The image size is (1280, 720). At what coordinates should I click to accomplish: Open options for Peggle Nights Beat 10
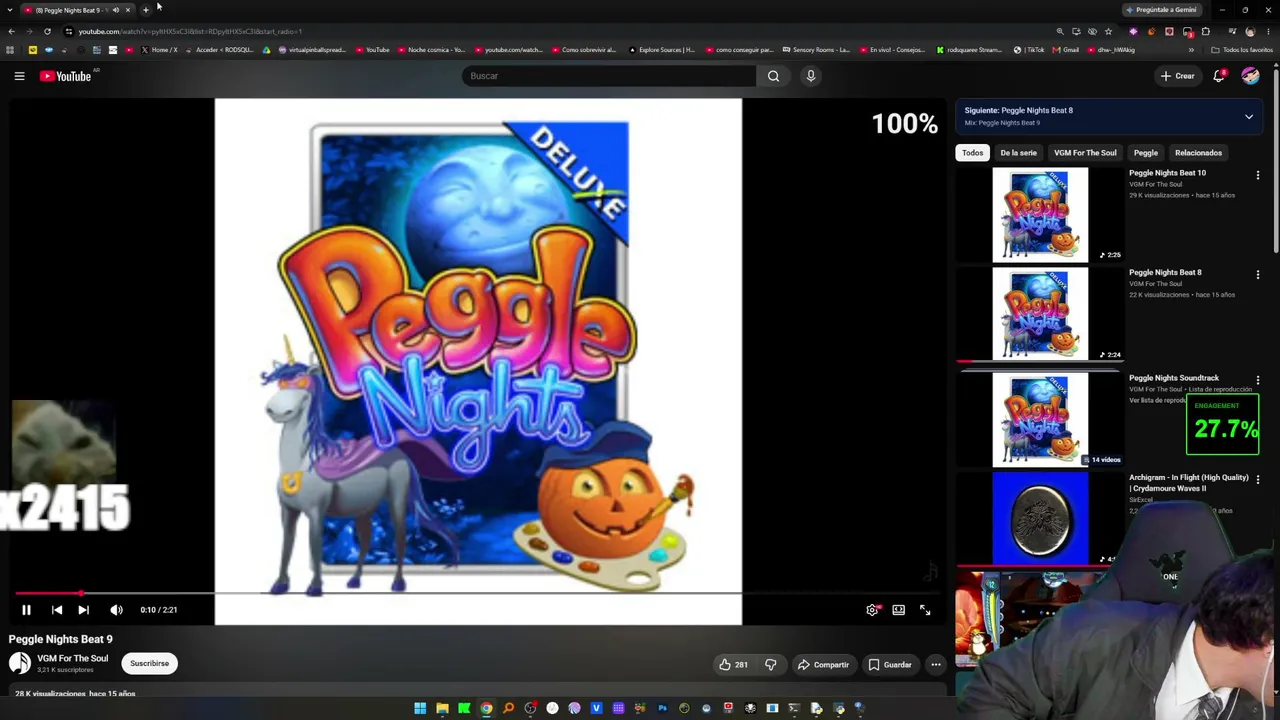(x=1258, y=175)
